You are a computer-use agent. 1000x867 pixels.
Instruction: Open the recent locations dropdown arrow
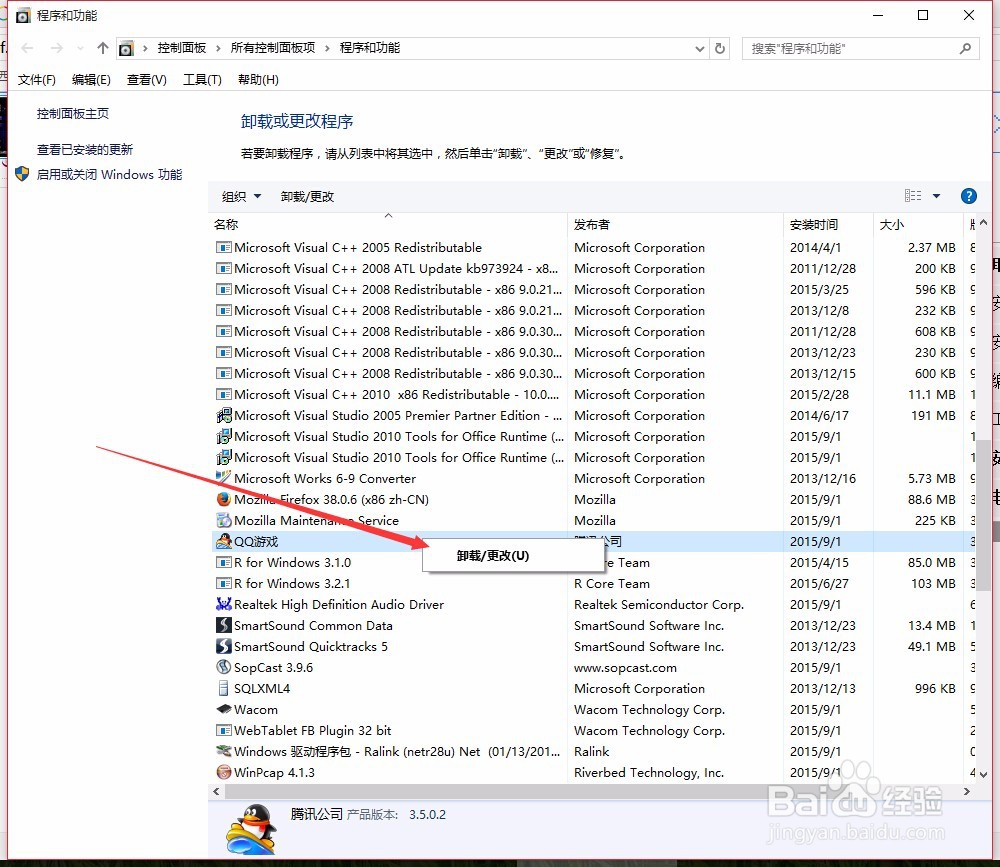coord(80,48)
